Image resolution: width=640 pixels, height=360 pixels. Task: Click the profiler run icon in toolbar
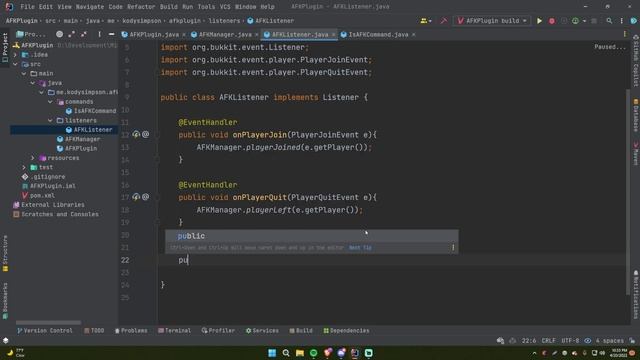[576, 21]
